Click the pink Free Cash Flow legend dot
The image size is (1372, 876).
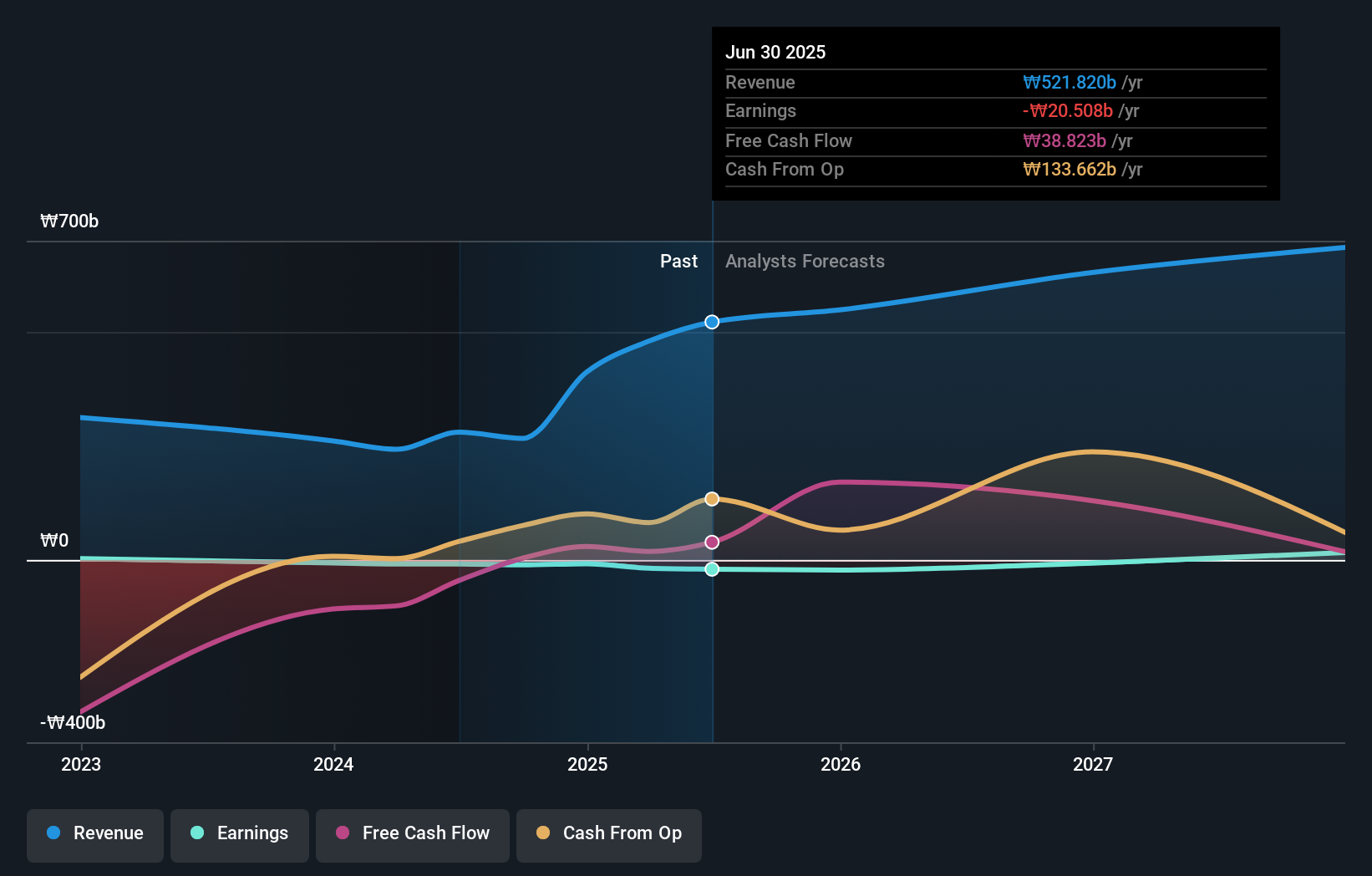(342, 833)
